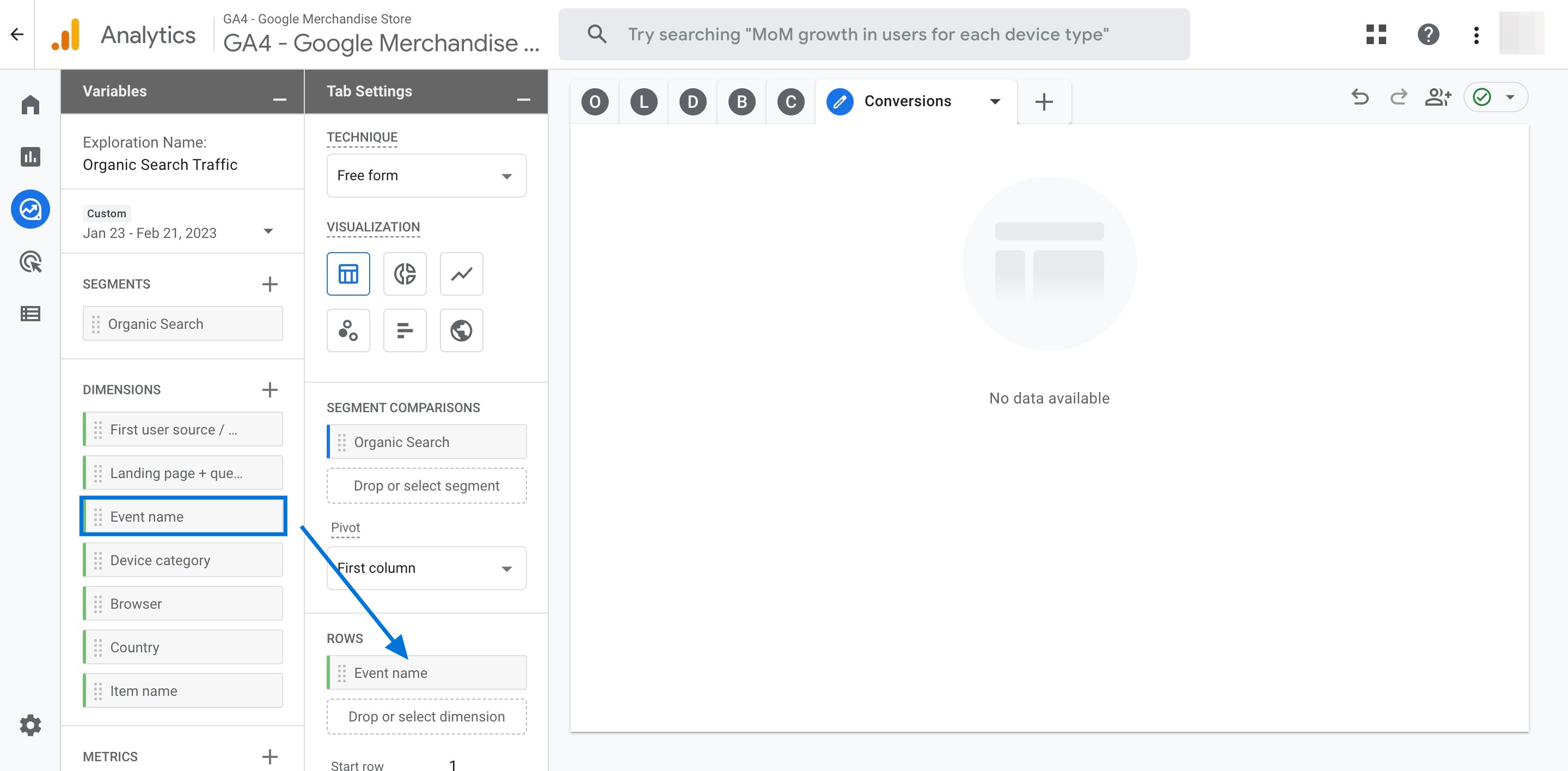
Task: Click the TECHNIQUE label
Action: (x=362, y=138)
